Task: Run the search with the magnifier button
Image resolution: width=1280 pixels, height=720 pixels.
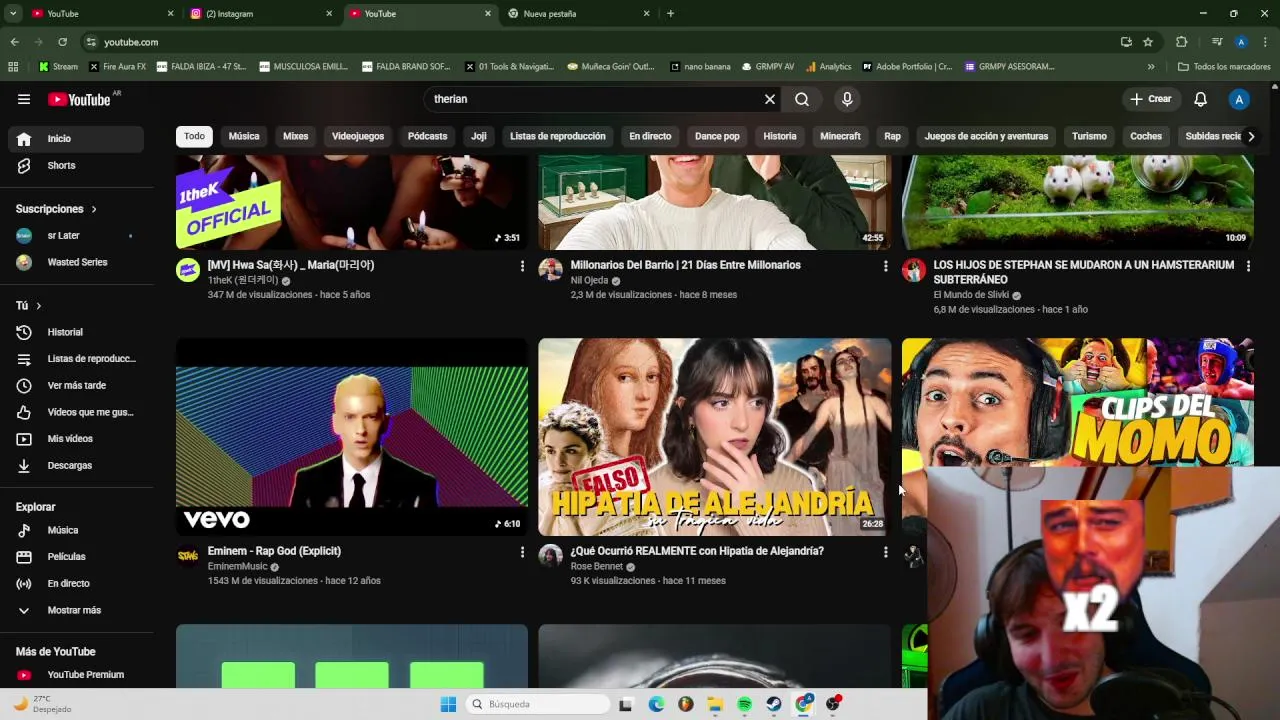Action: tap(802, 99)
